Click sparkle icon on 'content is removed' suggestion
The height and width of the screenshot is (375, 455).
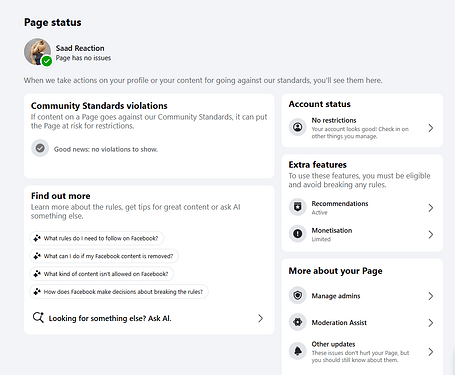pos(37,256)
